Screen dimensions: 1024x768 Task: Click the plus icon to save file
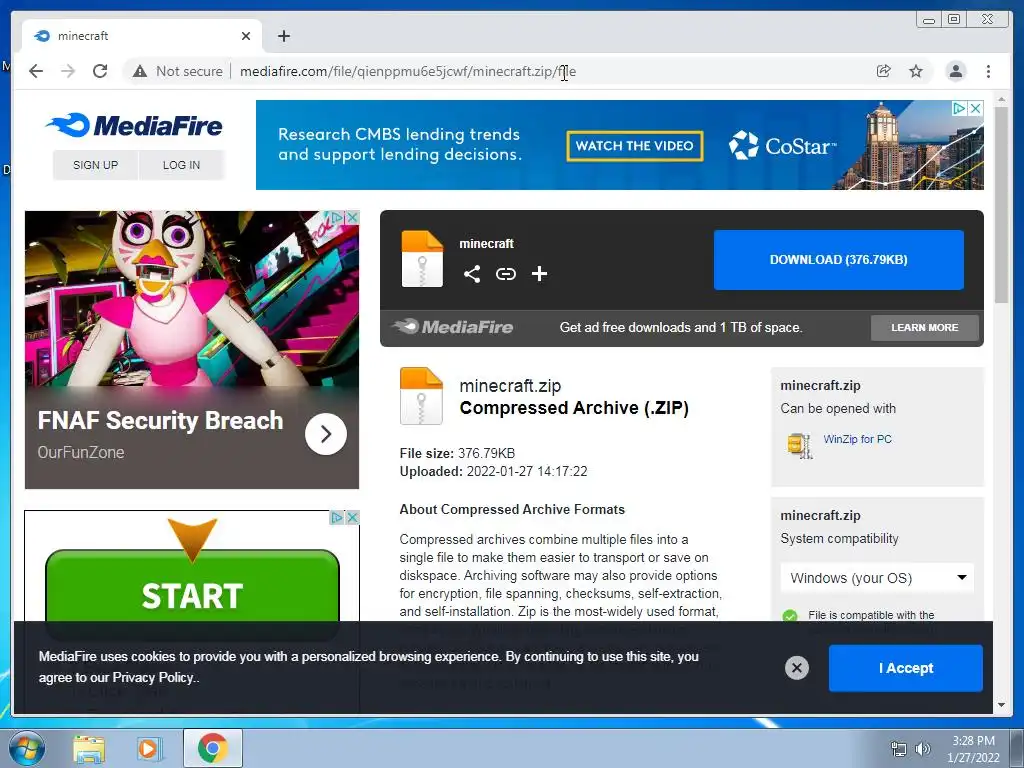tap(539, 274)
